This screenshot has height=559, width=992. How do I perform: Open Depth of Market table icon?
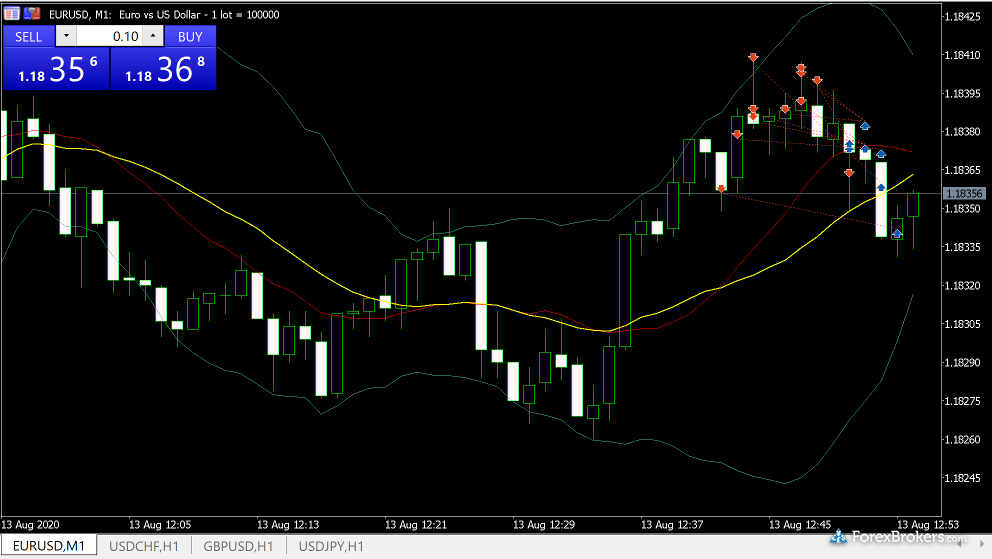click(12, 13)
